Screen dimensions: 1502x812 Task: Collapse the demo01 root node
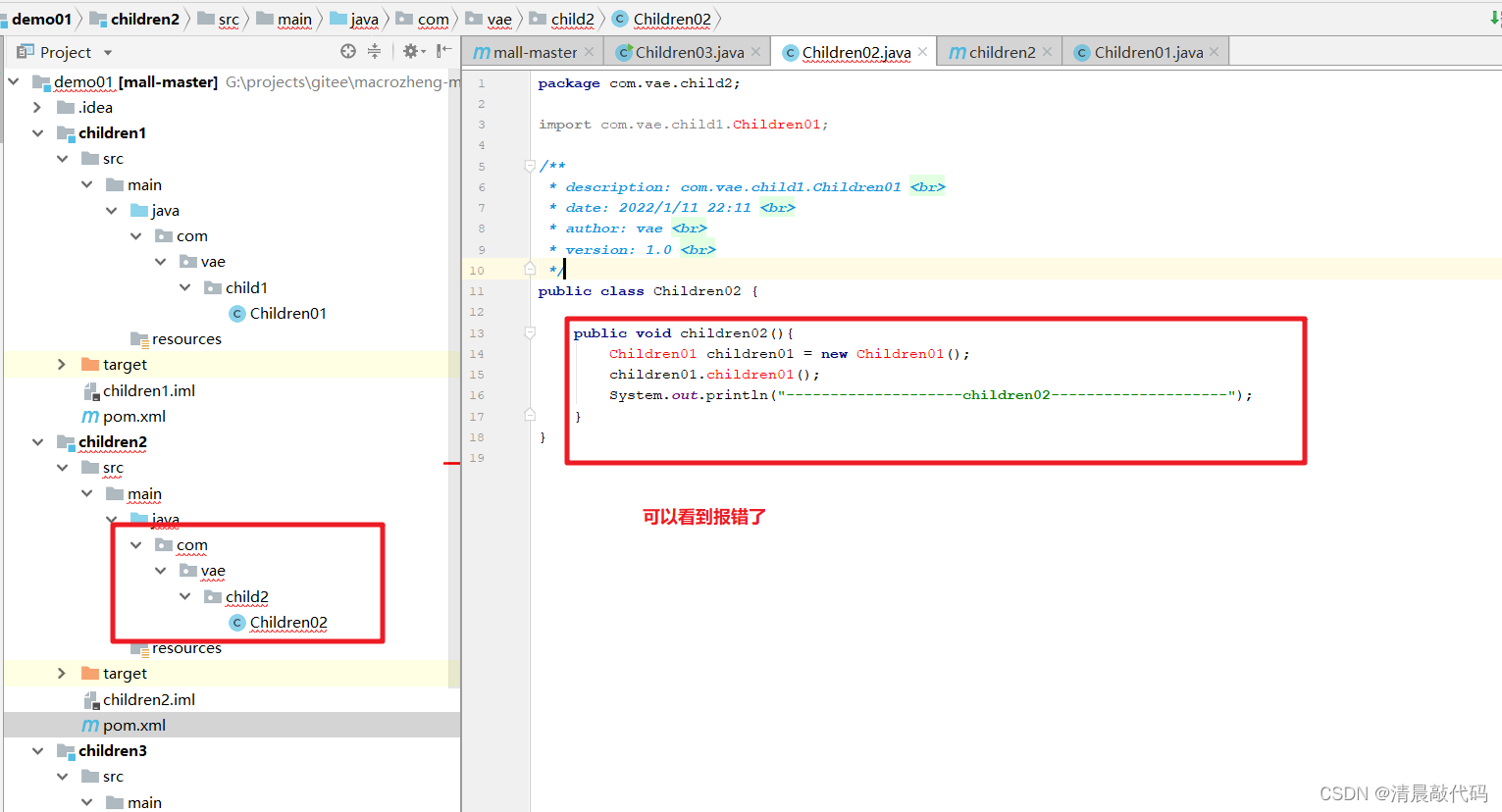point(14,81)
